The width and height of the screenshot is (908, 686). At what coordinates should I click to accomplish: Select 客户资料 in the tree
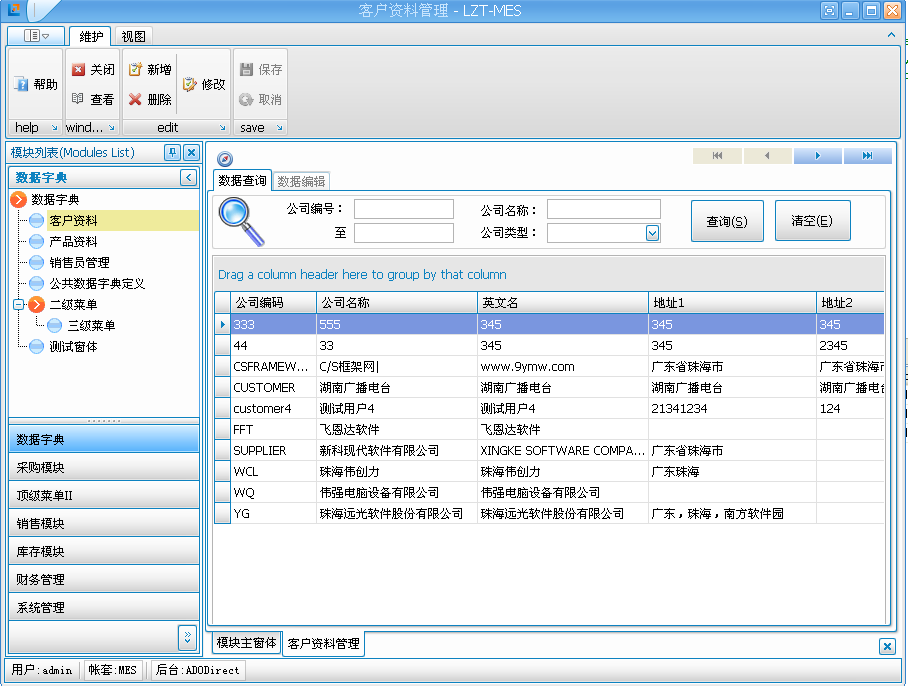click(x=74, y=221)
